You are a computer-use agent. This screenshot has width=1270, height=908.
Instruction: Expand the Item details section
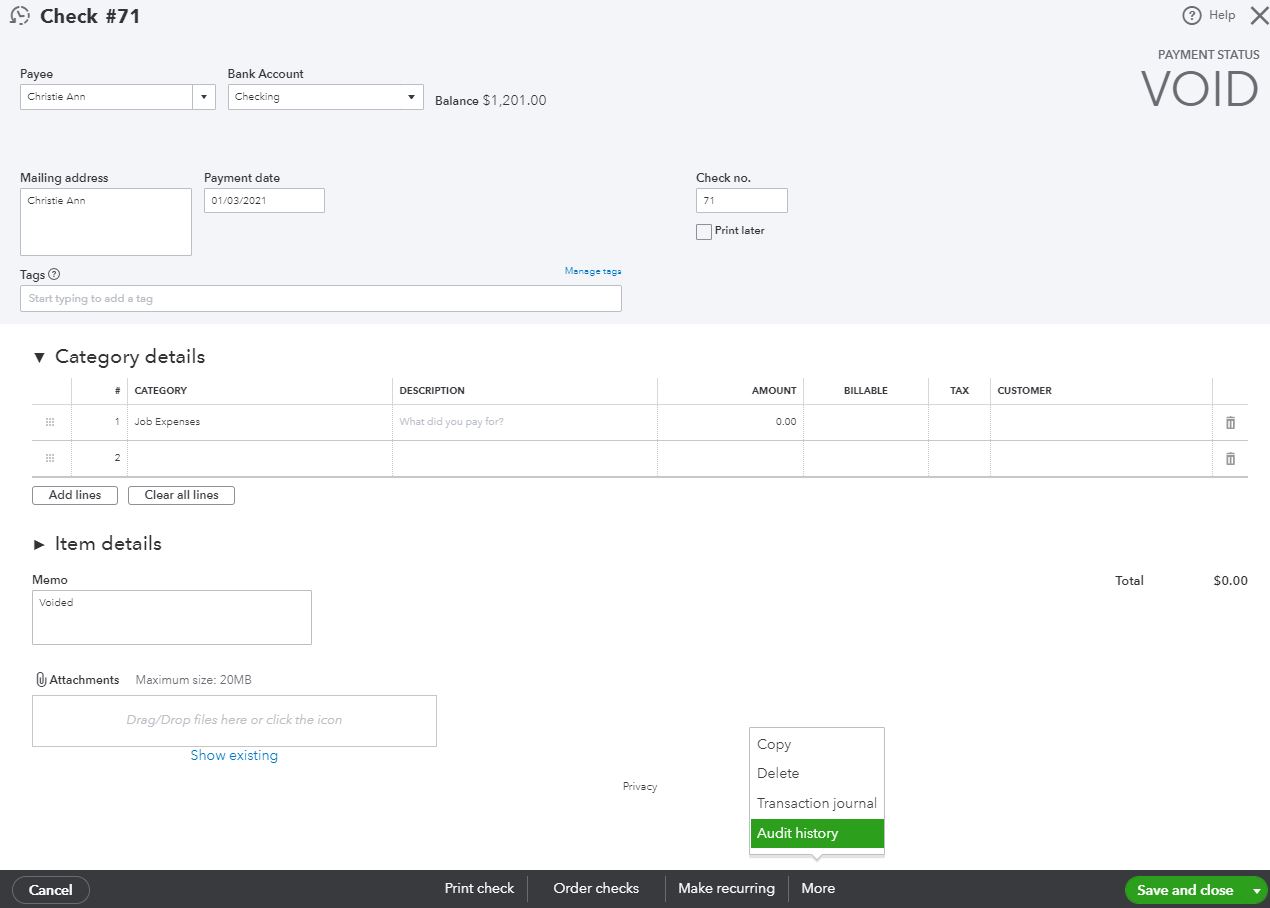coord(39,545)
